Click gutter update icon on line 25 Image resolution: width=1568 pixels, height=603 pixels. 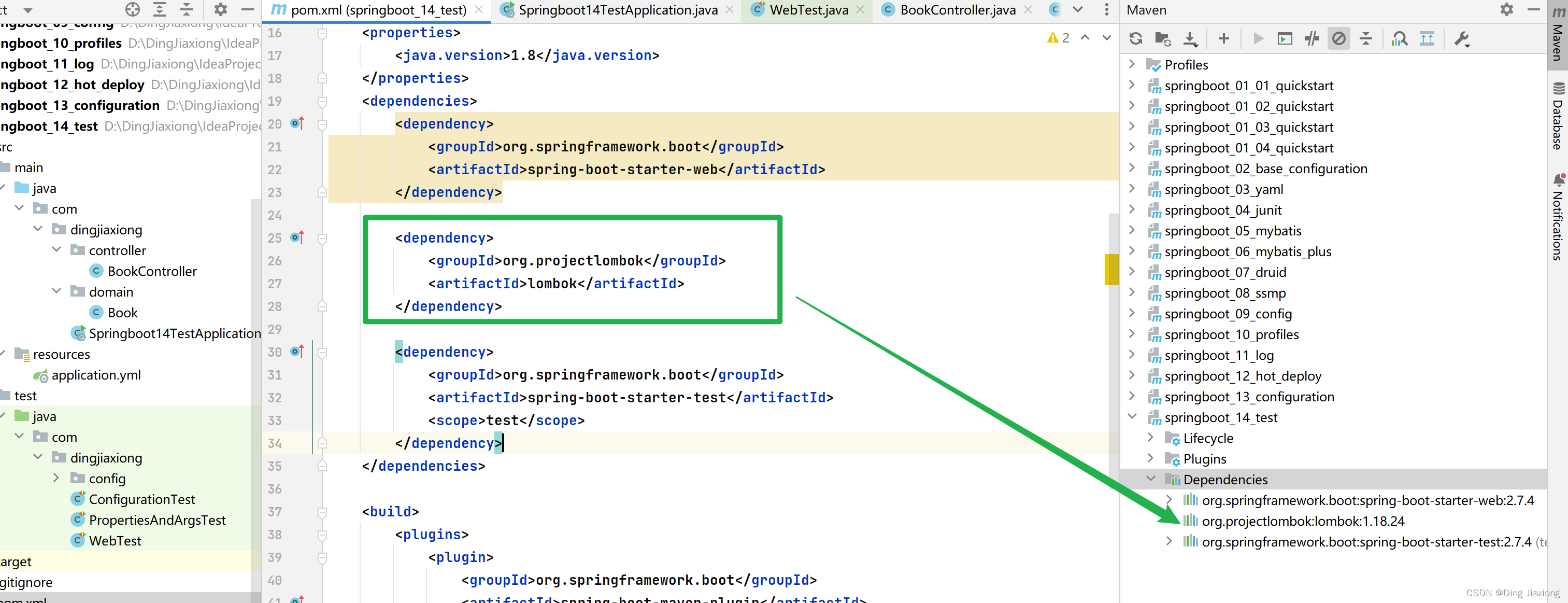pos(297,237)
